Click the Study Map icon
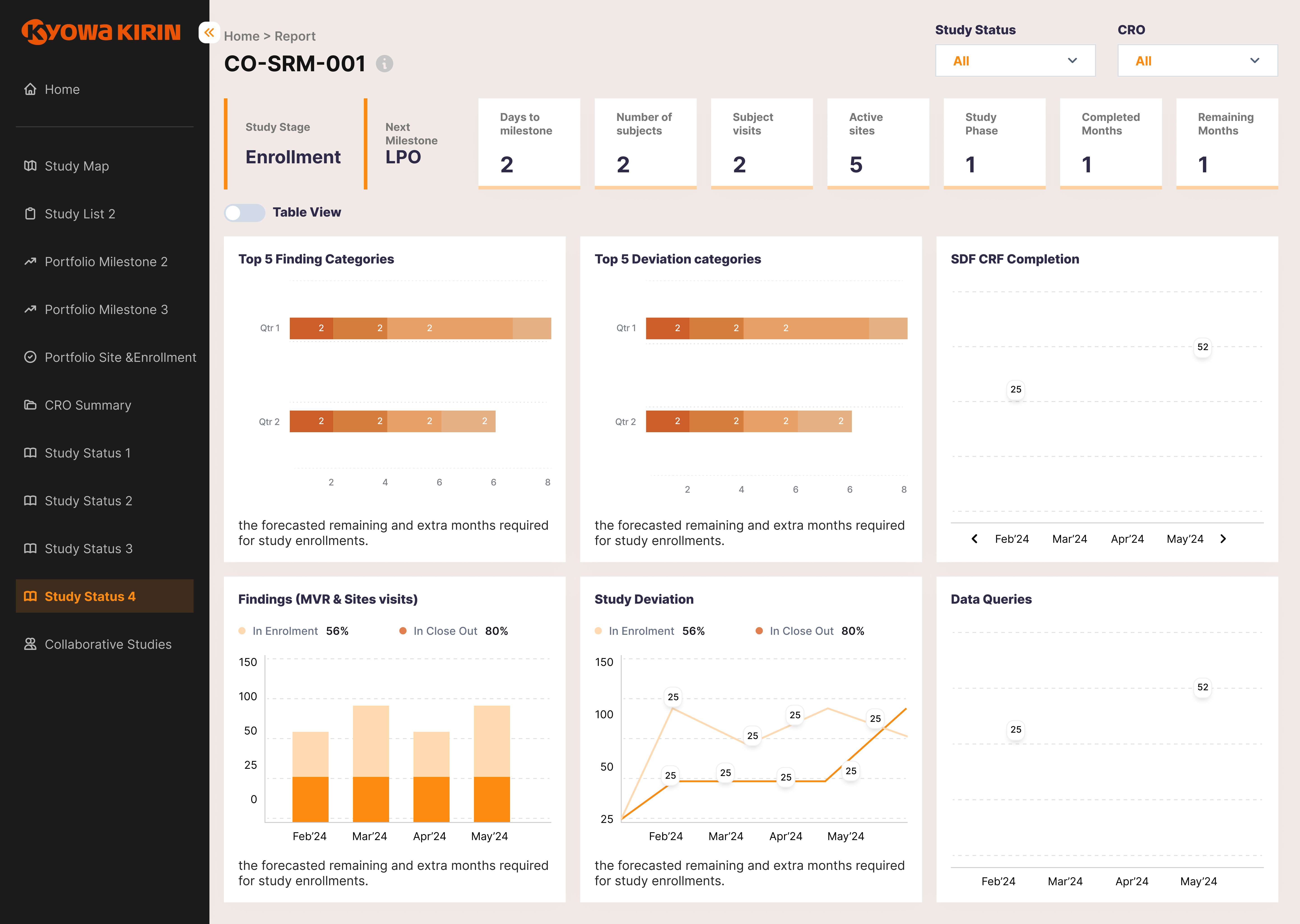The height and width of the screenshot is (924, 1300). coord(30,166)
